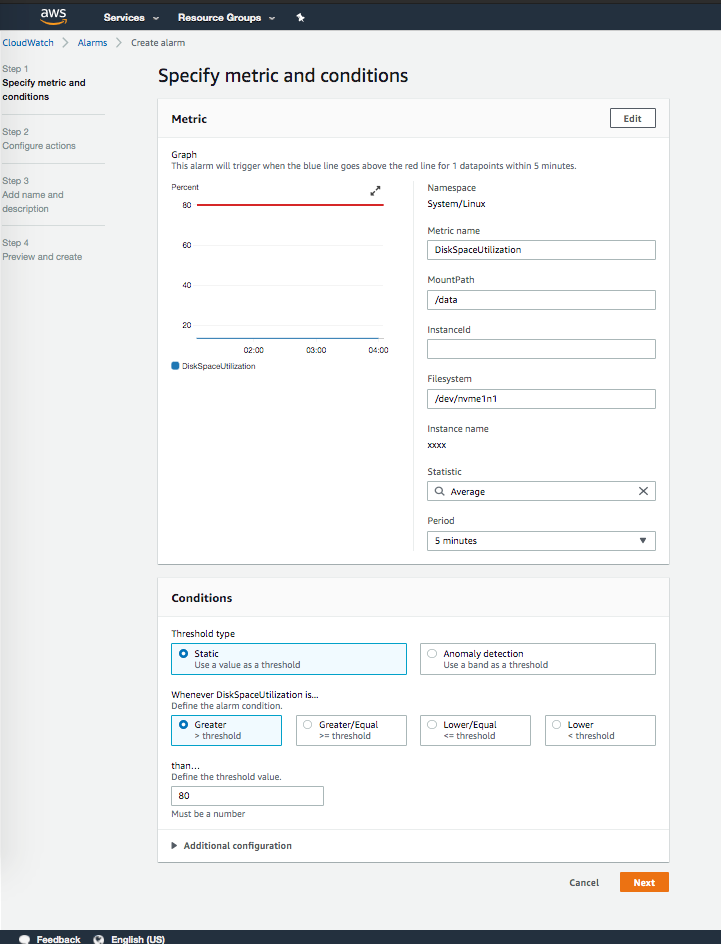Choose the Greater/Equal condition option
Screen dimensions: 721x946
click(x=308, y=724)
